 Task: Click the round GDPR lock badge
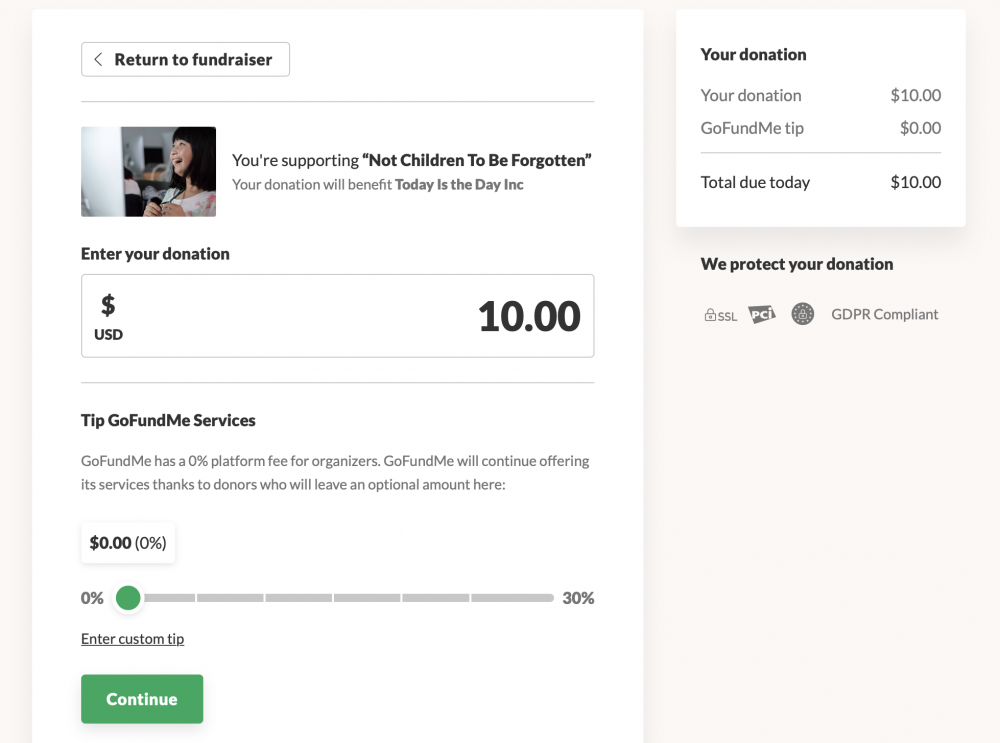[802, 314]
